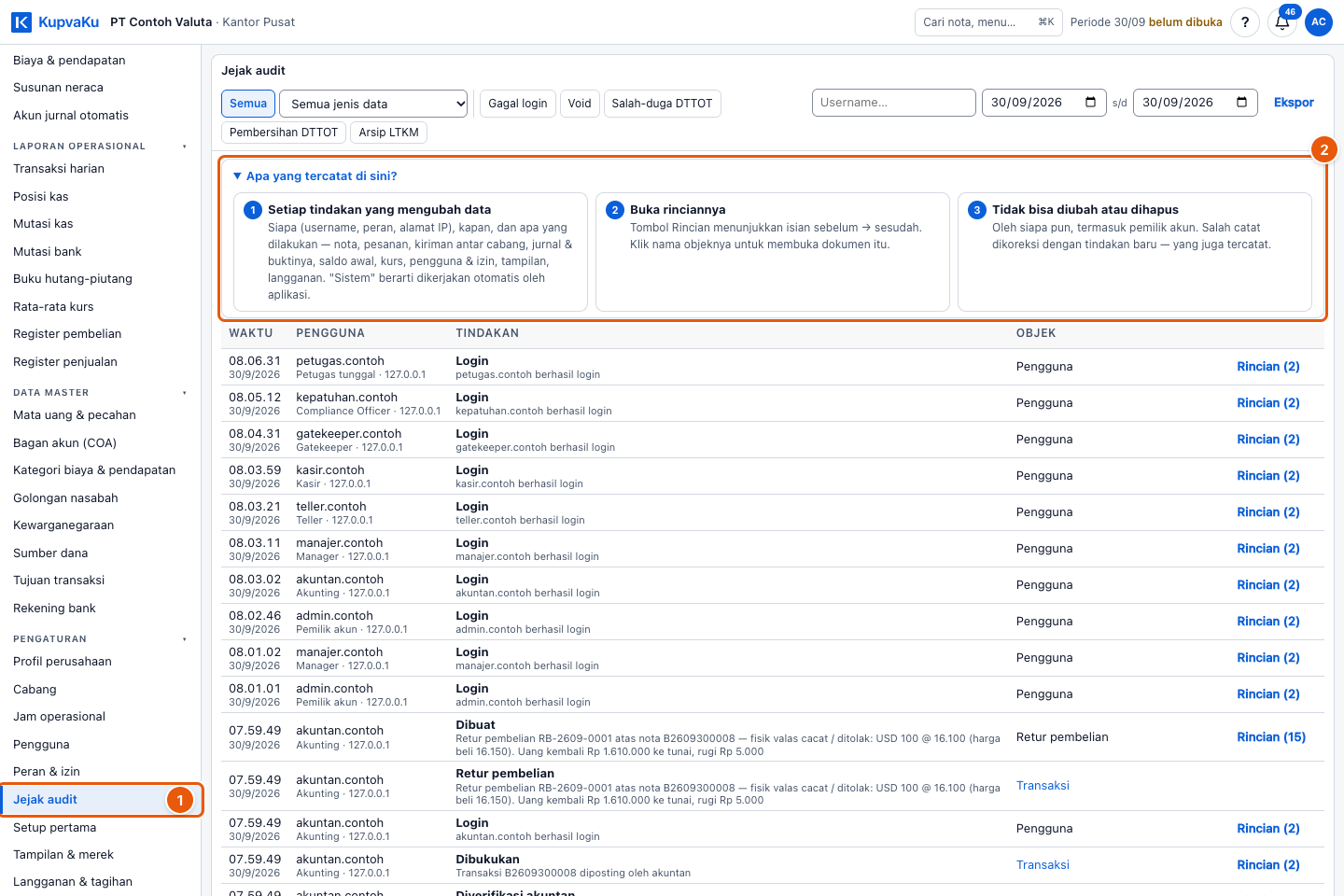Open the help question mark icon
The height and width of the screenshot is (896, 1344).
tap(1245, 22)
